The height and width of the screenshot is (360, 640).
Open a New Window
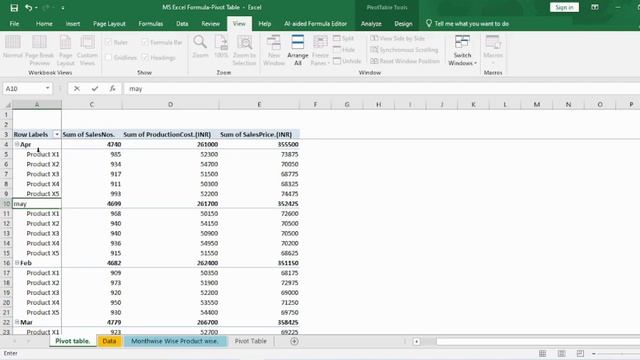[x=273, y=50]
